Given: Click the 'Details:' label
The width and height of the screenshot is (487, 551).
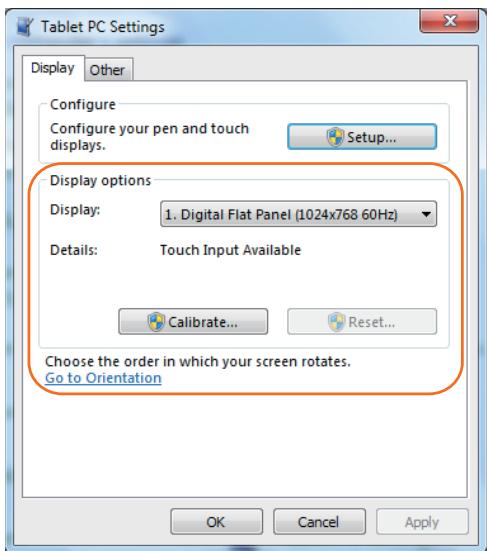Looking at the screenshot, I should (x=74, y=250).
